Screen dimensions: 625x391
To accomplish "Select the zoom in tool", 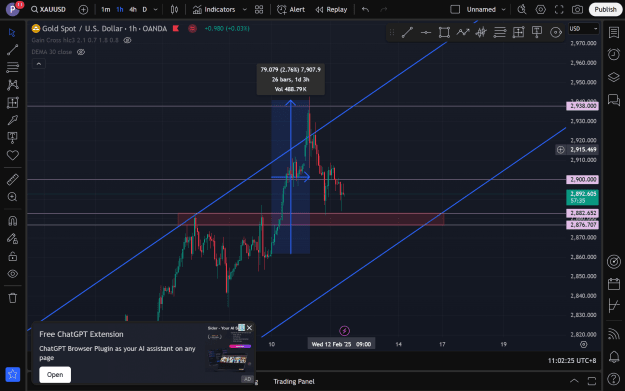I will pos(12,197).
